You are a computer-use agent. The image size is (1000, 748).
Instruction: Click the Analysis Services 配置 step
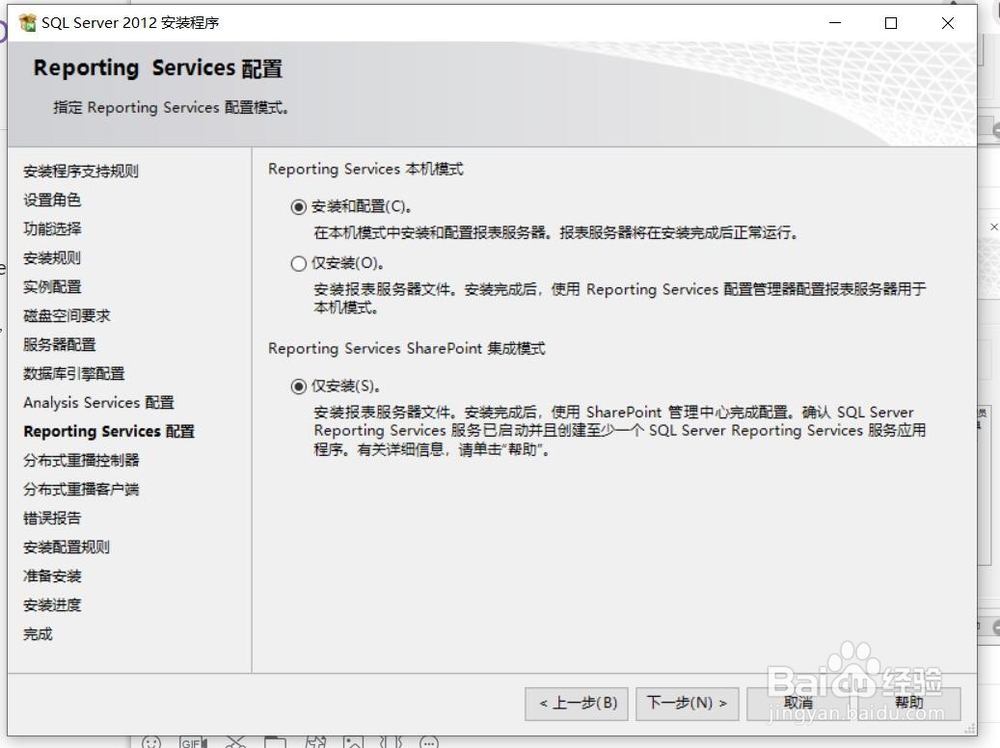pyautogui.click(x=99, y=402)
